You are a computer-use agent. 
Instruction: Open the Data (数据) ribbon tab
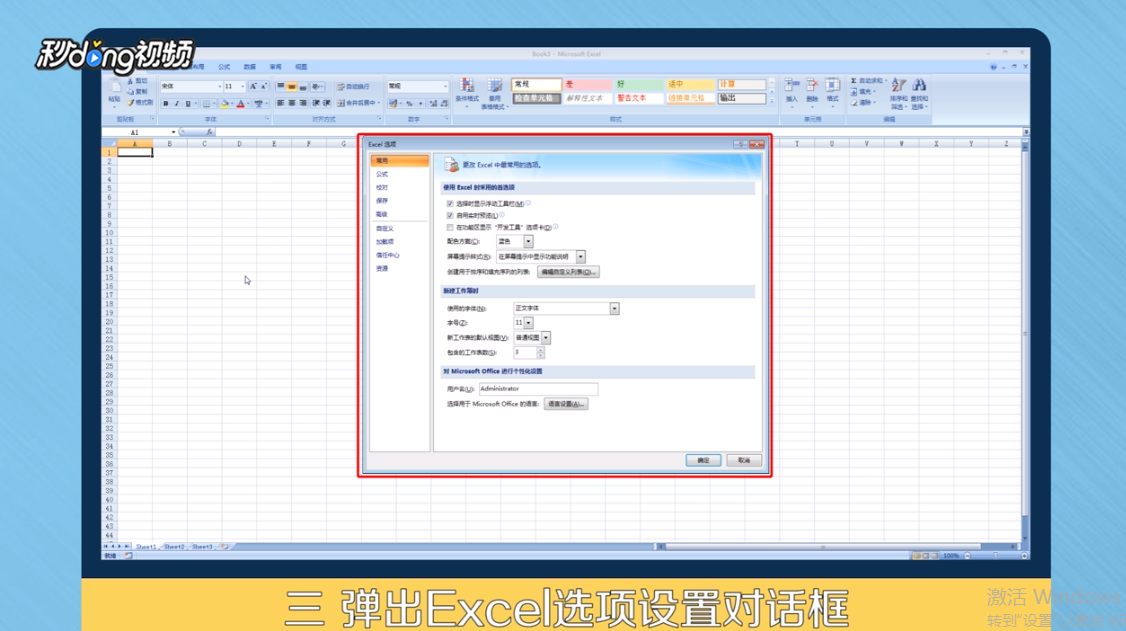pos(249,67)
